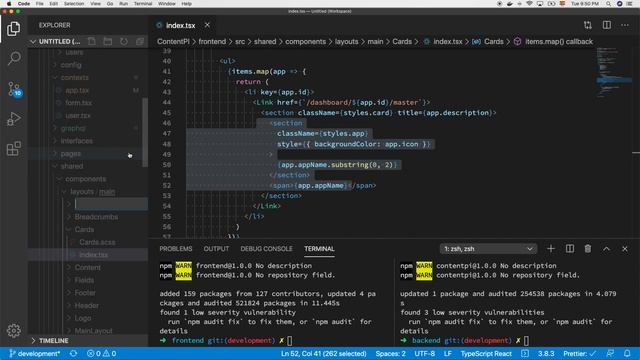
Task: Click the shared breadcrumb segment
Action: (265, 41)
